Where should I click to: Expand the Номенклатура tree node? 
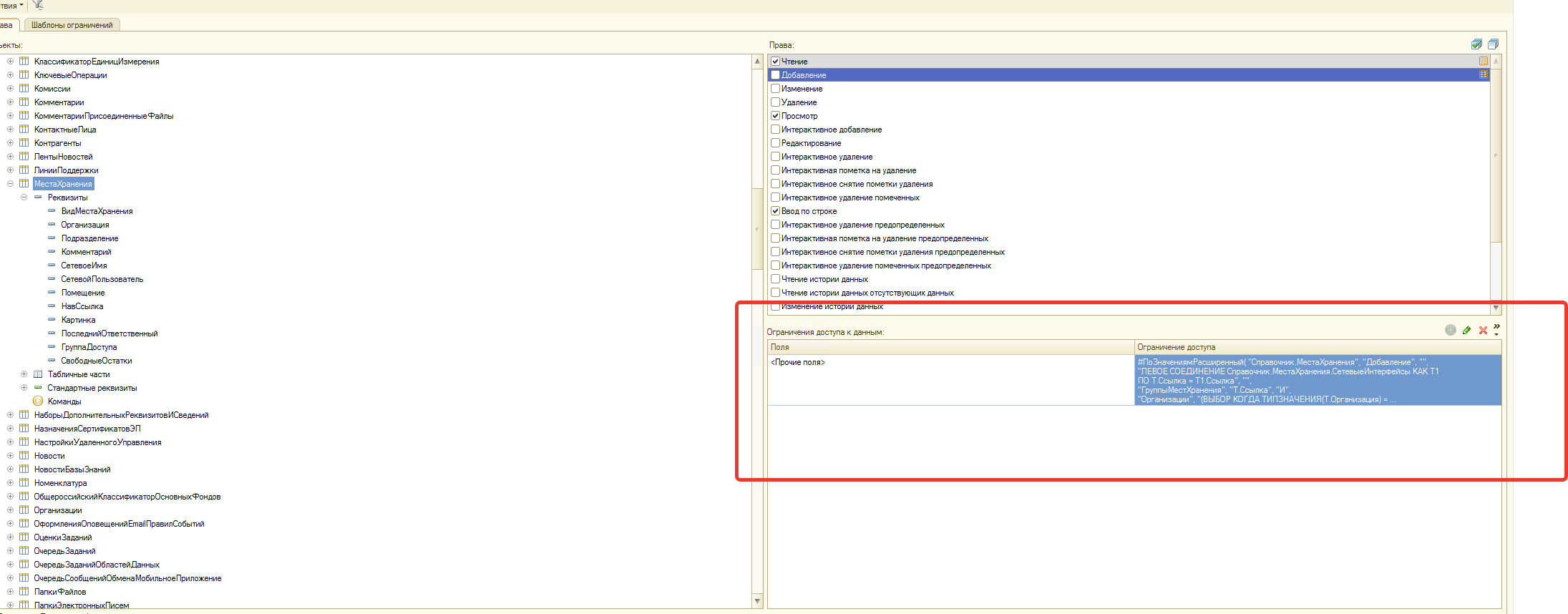pos(10,483)
